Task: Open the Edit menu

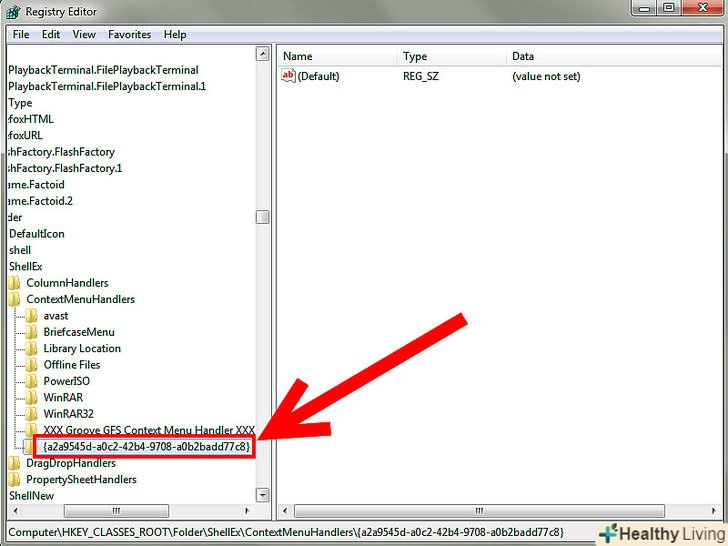Action: click(x=51, y=34)
